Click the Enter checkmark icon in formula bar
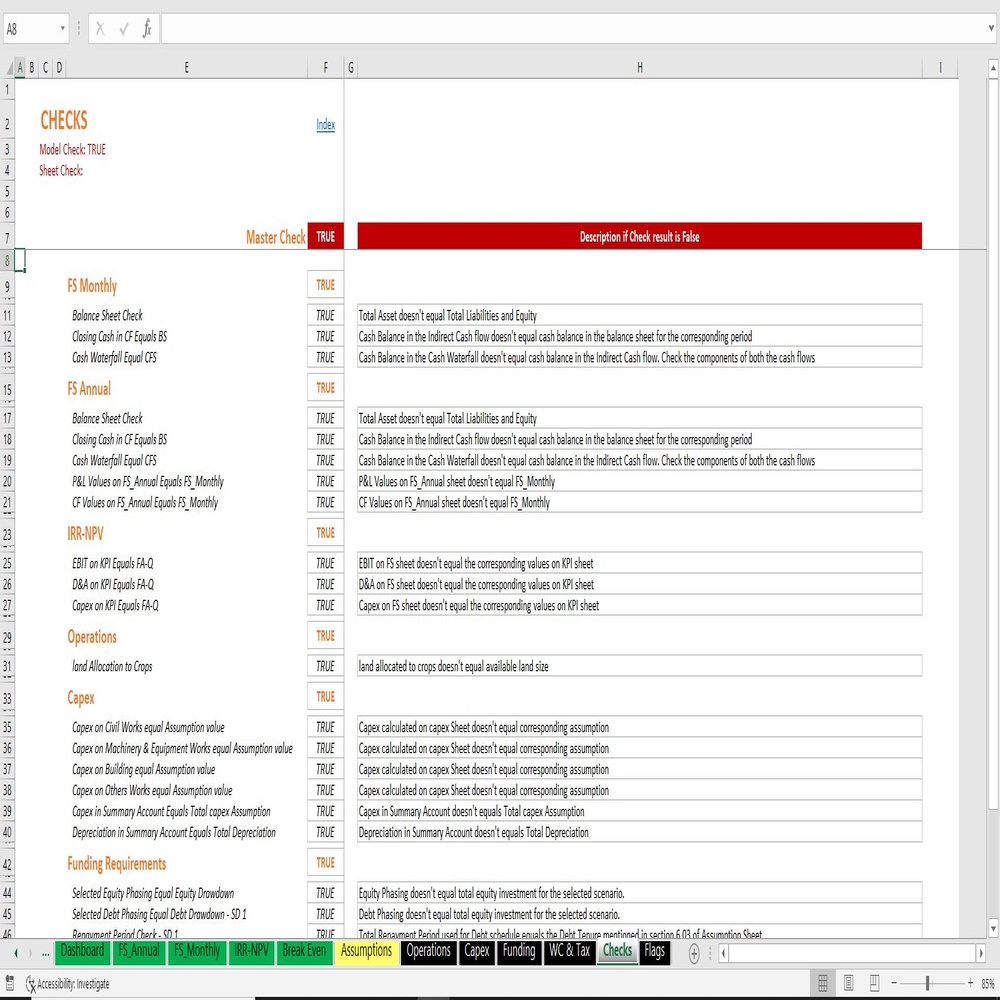The width and height of the screenshot is (1000, 1000). click(124, 29)
